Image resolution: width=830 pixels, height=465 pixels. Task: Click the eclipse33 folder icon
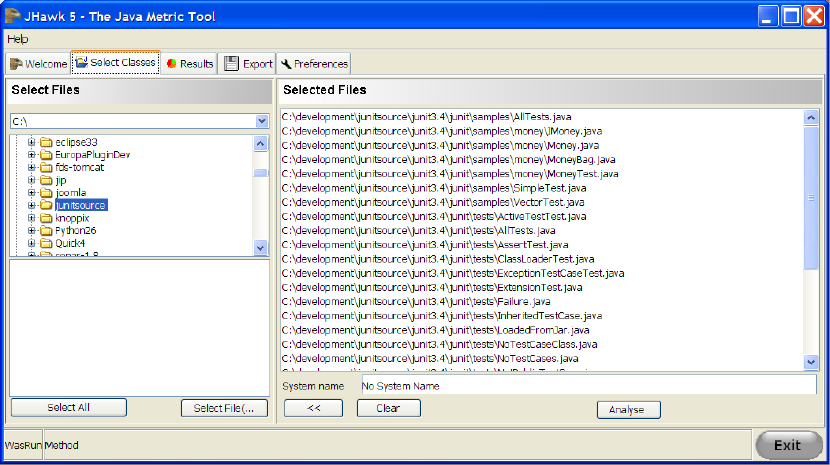47,142
